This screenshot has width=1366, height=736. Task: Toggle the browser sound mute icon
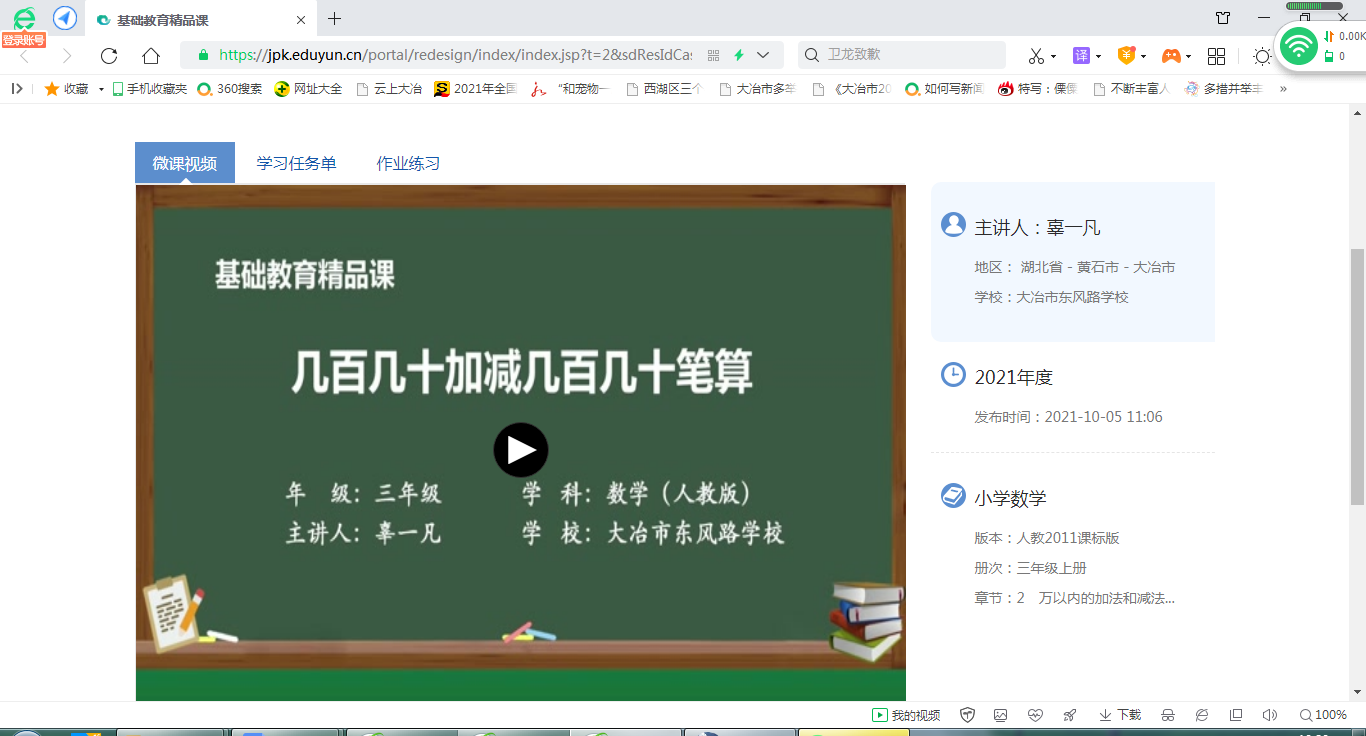(1269, 715)
